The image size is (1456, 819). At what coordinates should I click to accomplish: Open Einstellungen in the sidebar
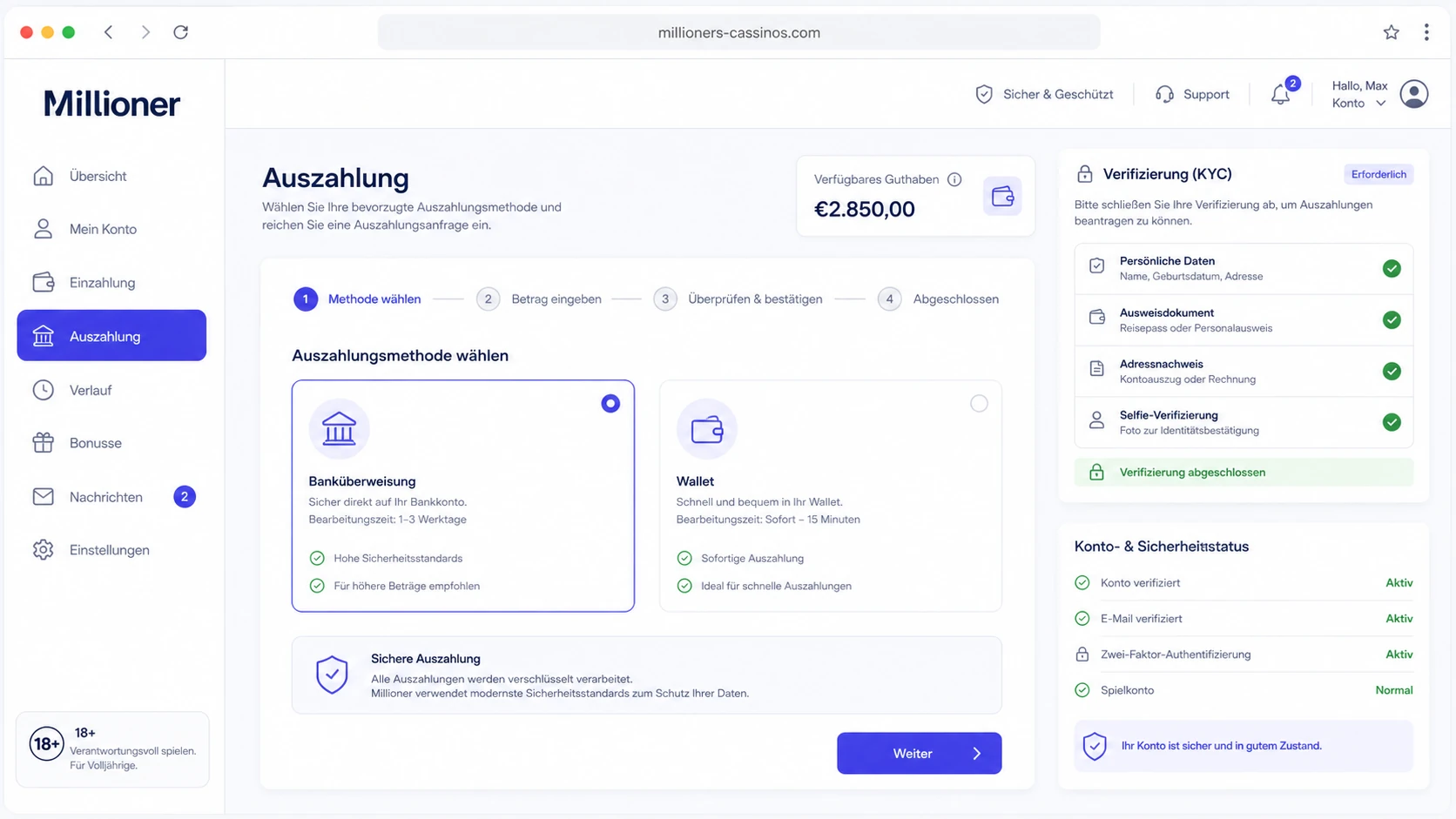point(111,550)
